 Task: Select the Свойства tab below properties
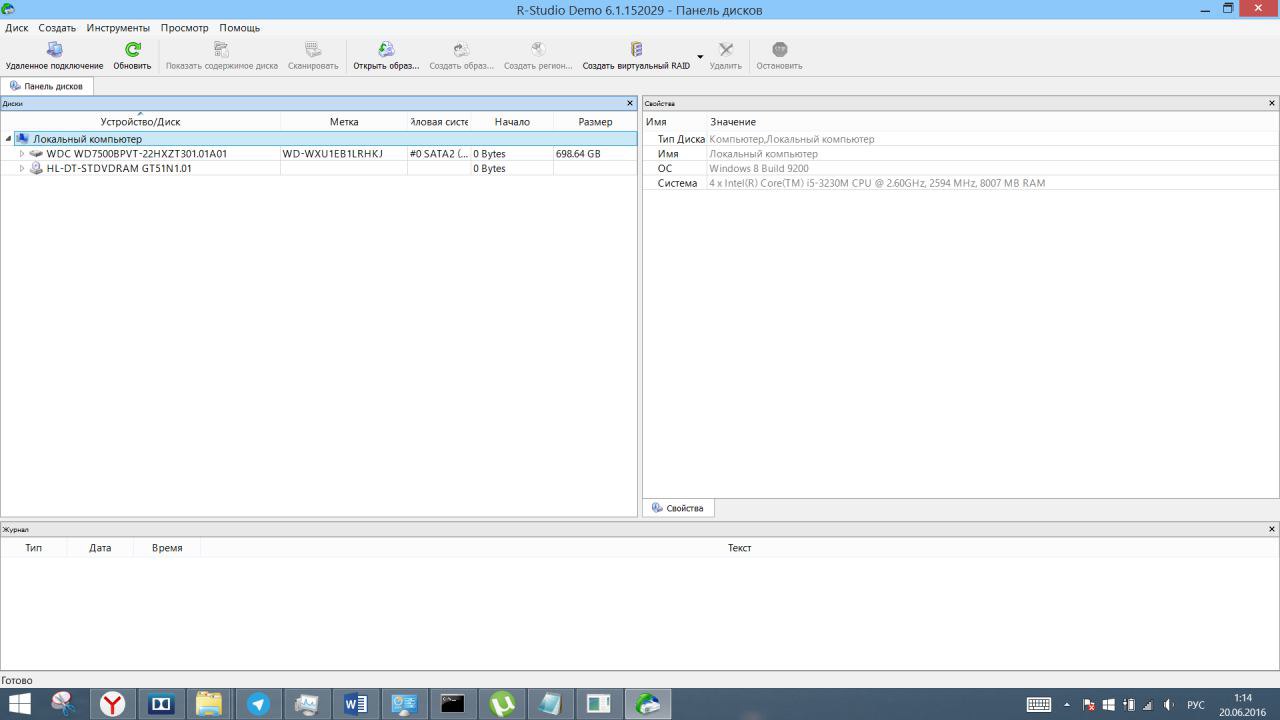[x=678, y=508]
